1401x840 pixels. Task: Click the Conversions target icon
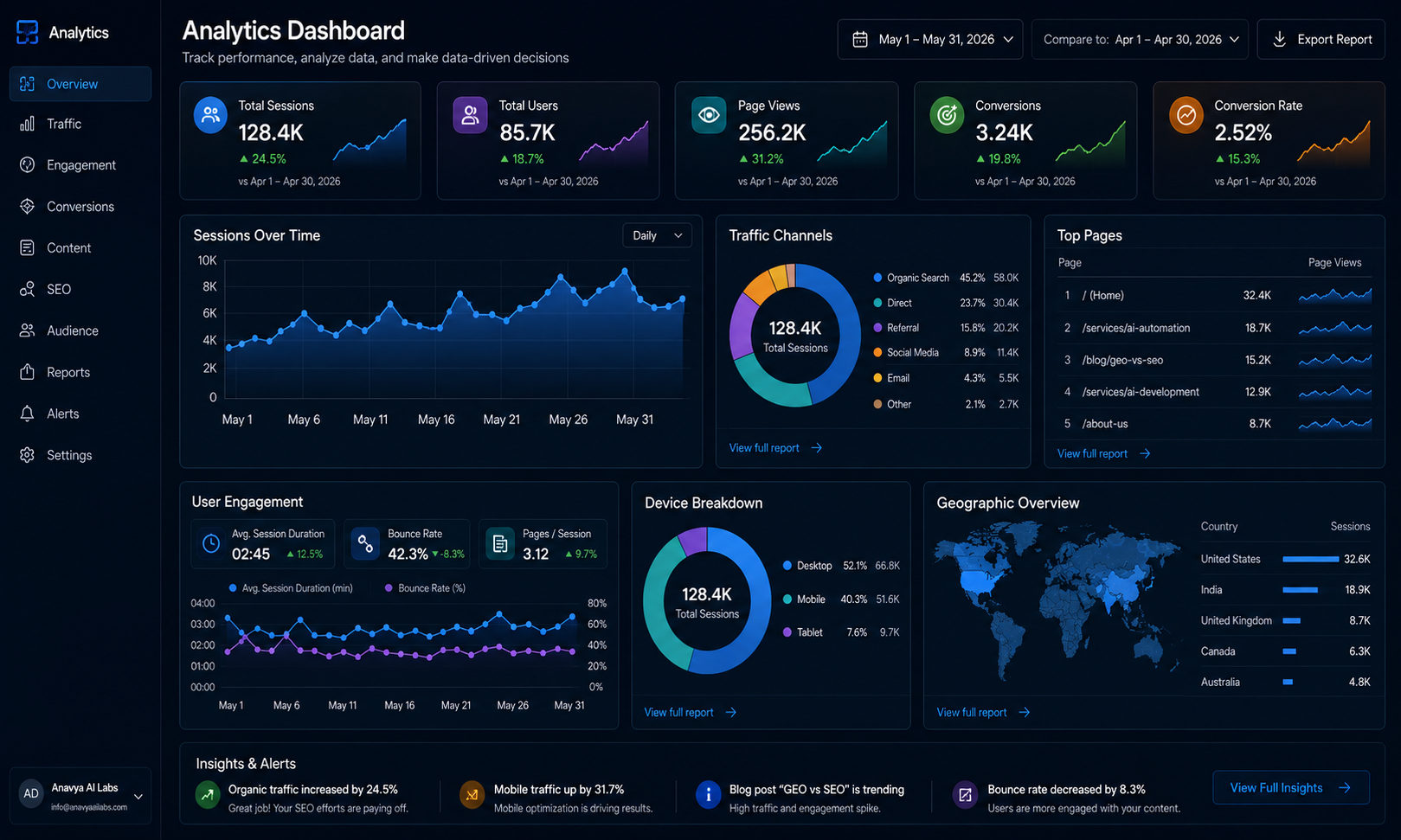click(x=947, y=115)
